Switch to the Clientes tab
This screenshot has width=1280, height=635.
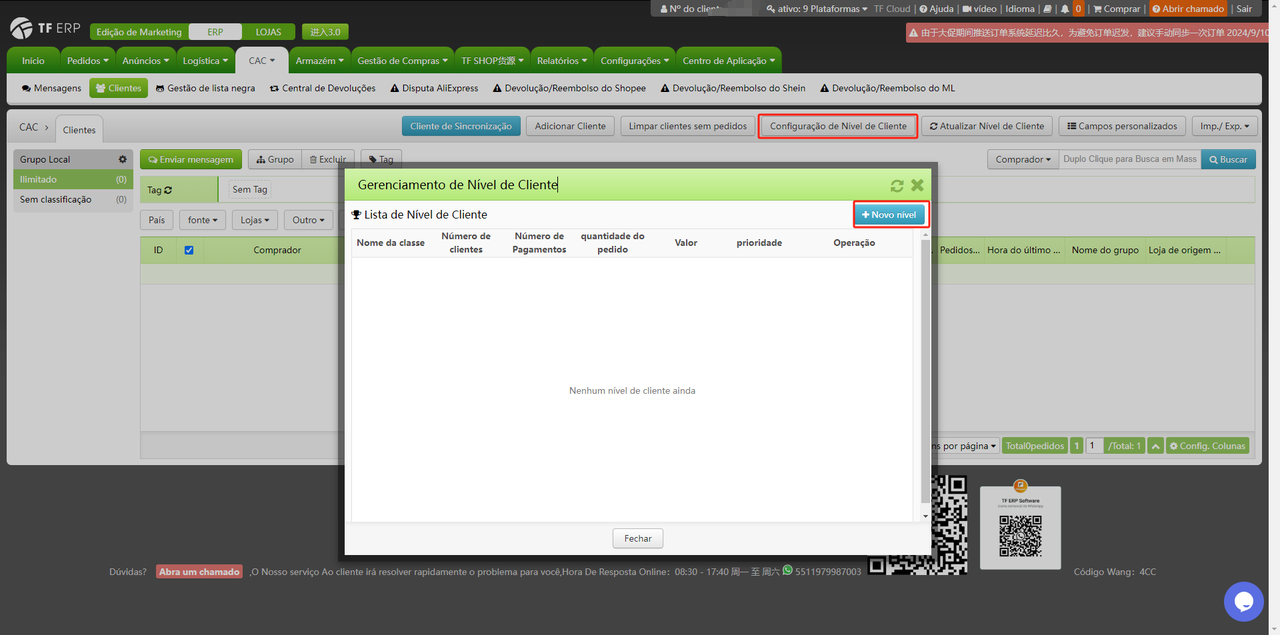point(78,128)
